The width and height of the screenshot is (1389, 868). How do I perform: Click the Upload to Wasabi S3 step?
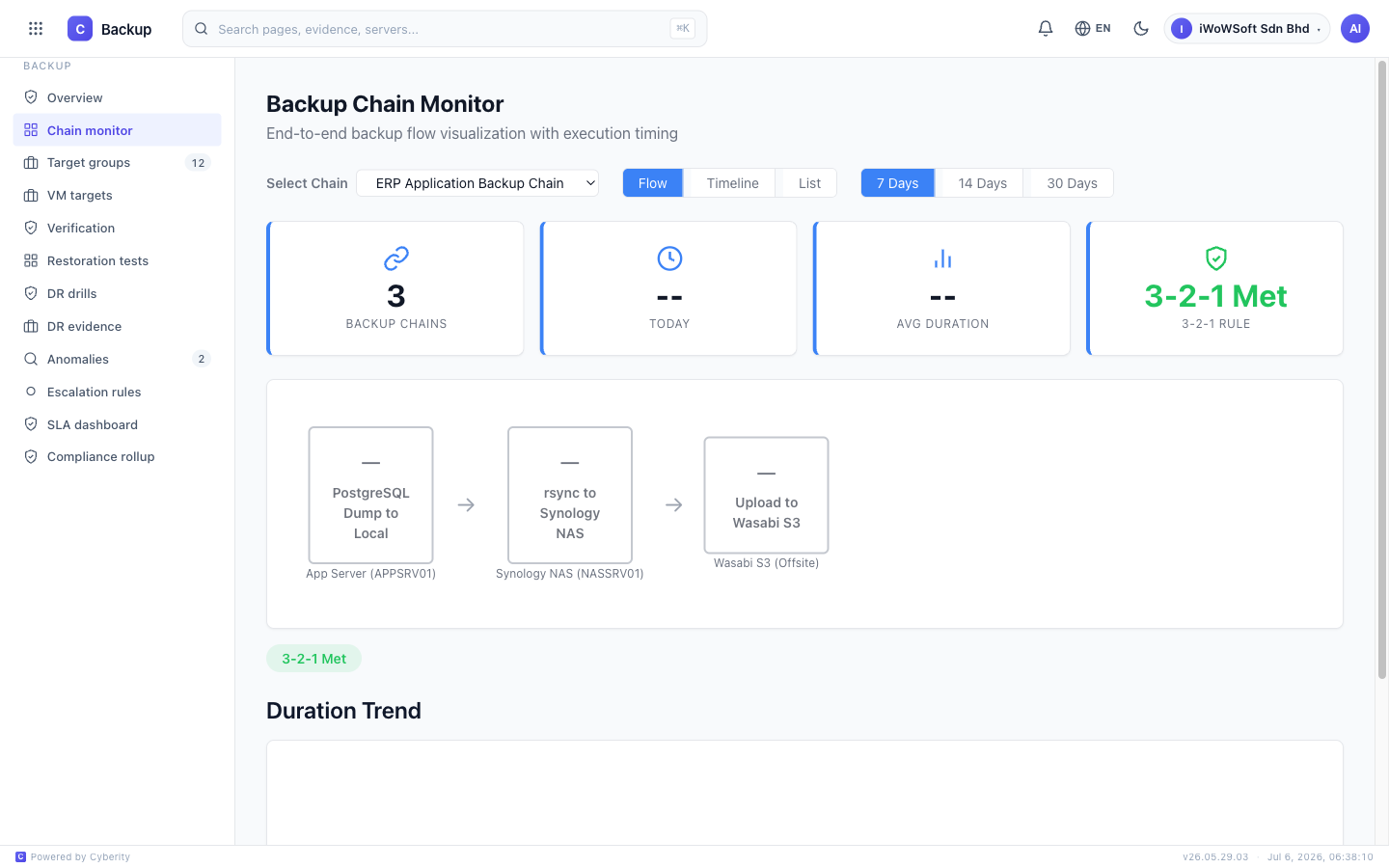(767, 495)
